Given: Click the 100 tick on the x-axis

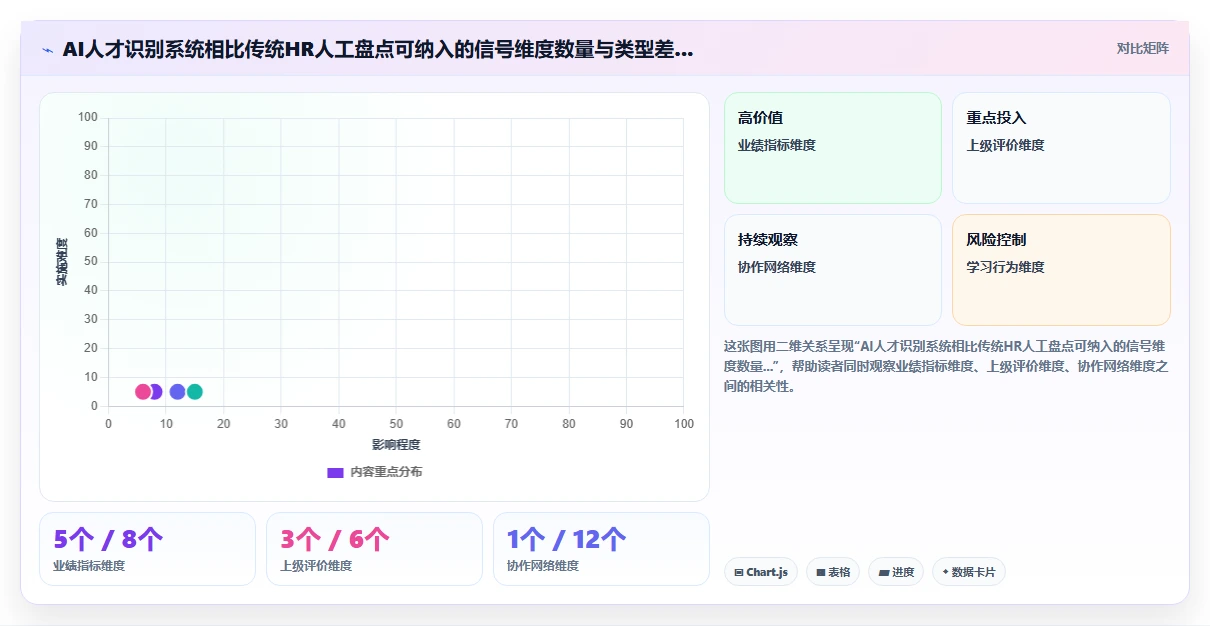Looking at the screenshot, I should tap(684, 424).
